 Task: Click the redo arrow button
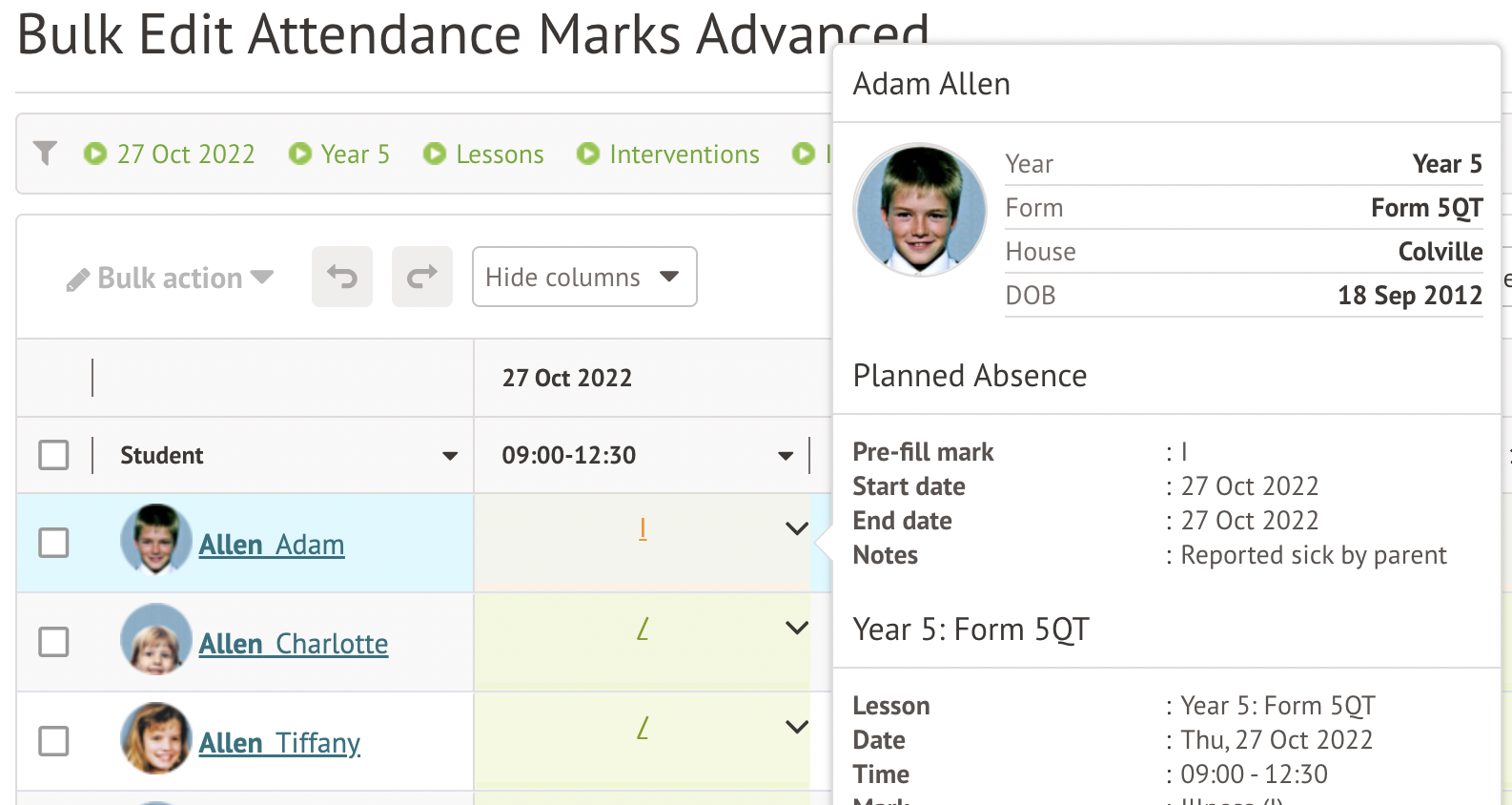[422, 278]
